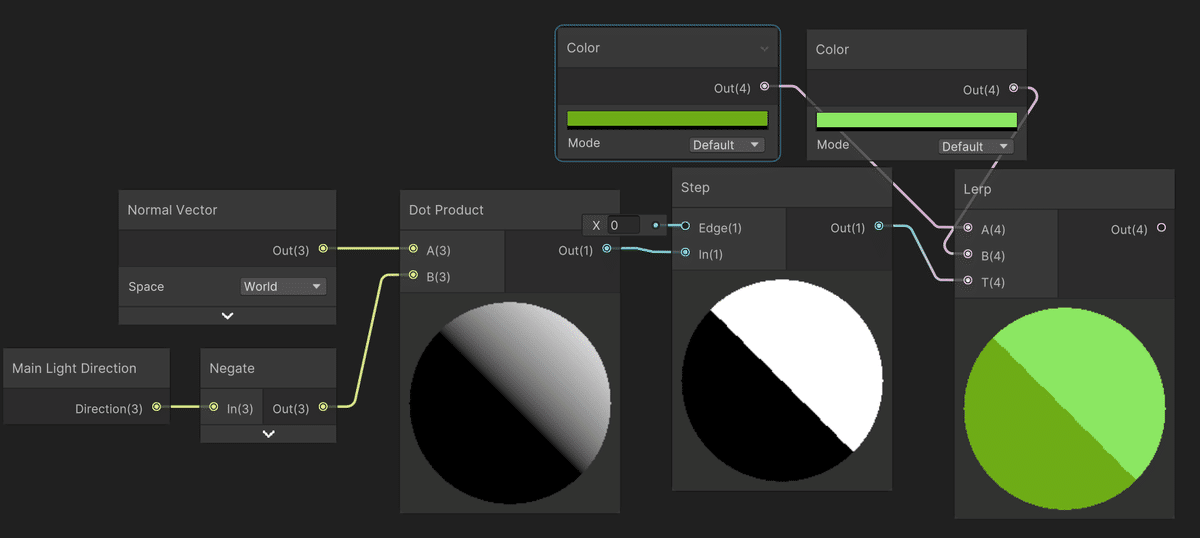This screenshot has width=1200, height=538.
Task: Click the Dot Product gradient sphere preview
Action: pyautogui.click(x=510, y=403)
